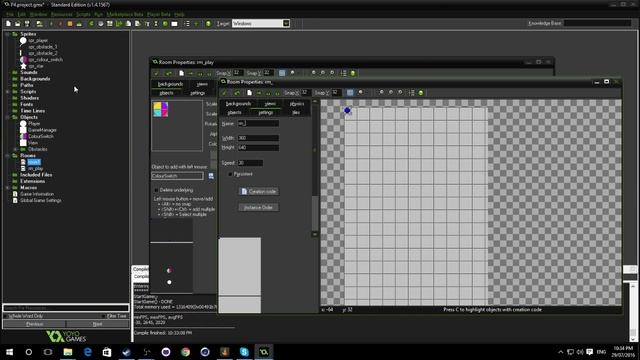Open the Target platform dropdown

(286, 23)
